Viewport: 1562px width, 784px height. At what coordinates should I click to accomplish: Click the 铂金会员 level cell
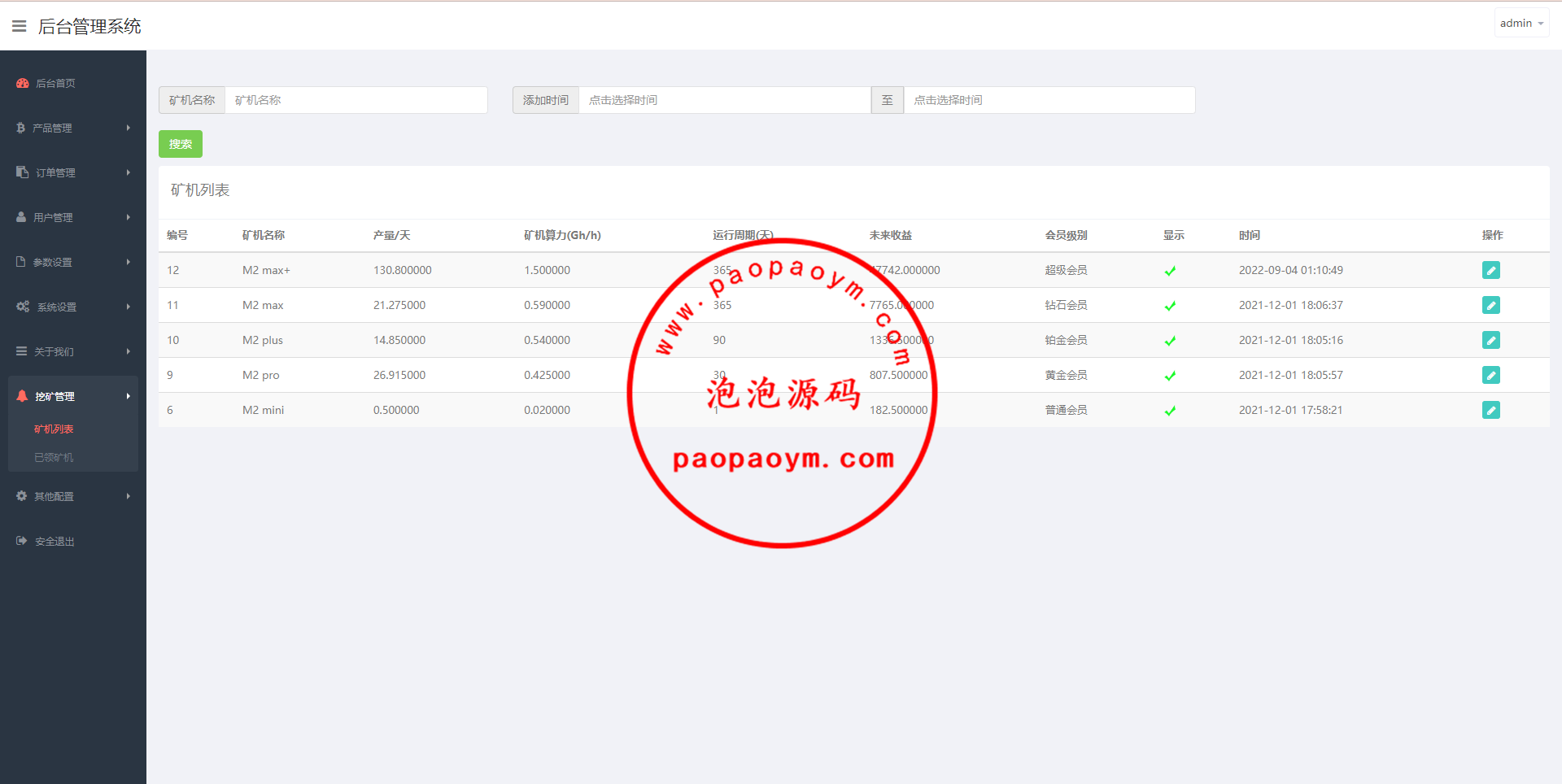tap(1067, 340)
